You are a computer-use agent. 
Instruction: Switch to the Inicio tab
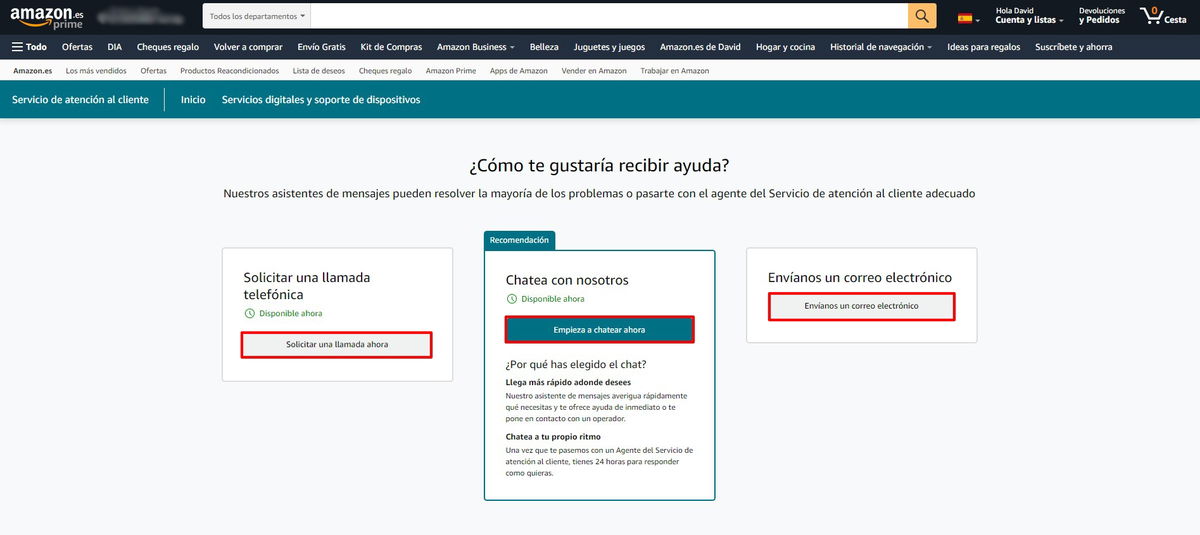coord(193,100)
